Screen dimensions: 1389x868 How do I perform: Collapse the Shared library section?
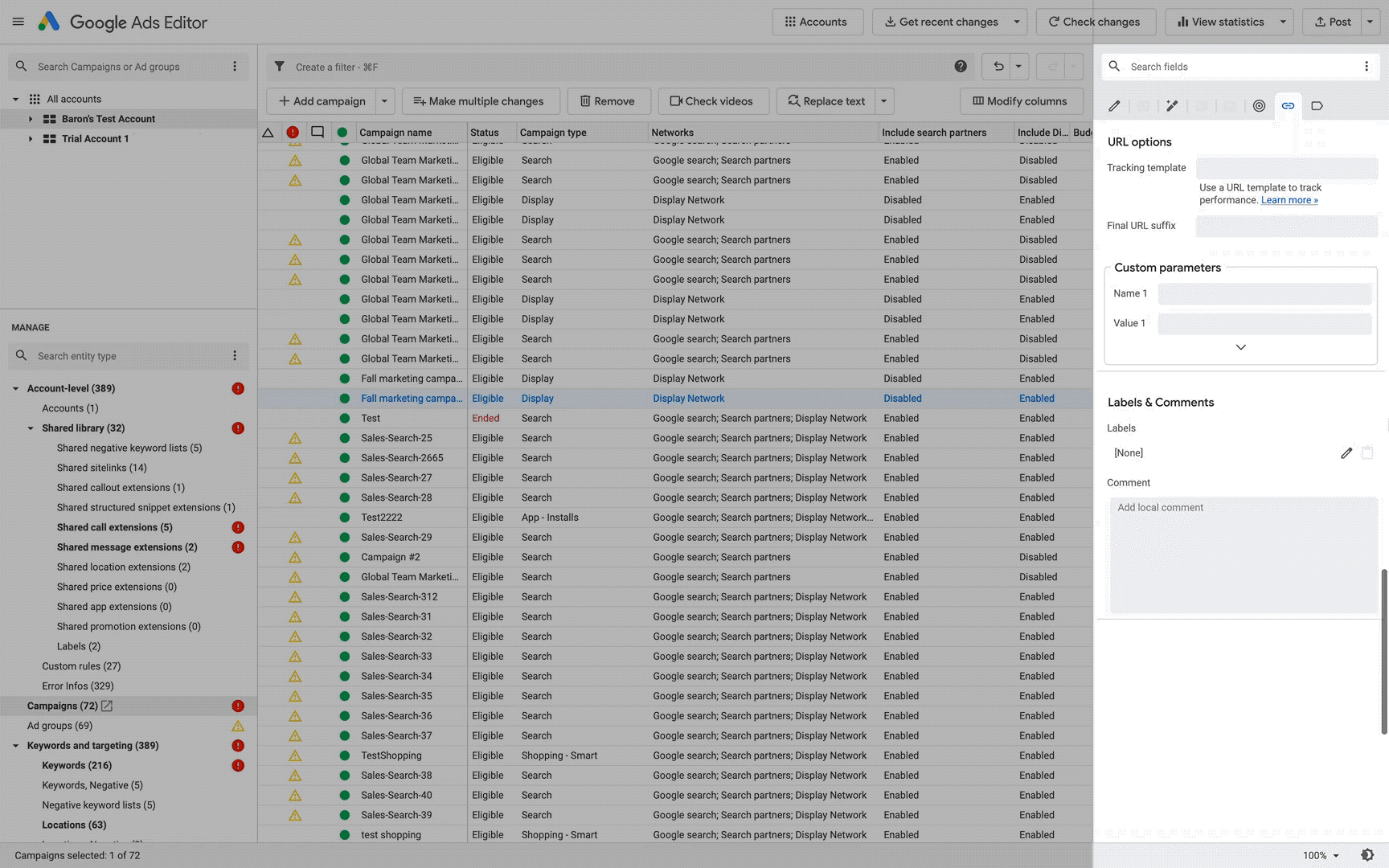tap(31, 428)
